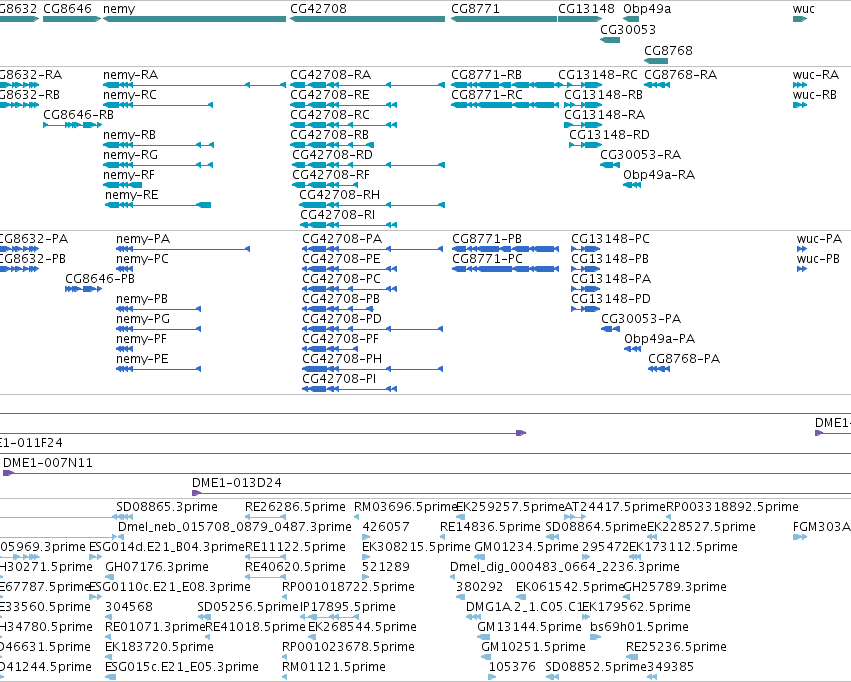Select EST RM01121.5prime
The image size is (851, 682).
click(x=334, y=667)
